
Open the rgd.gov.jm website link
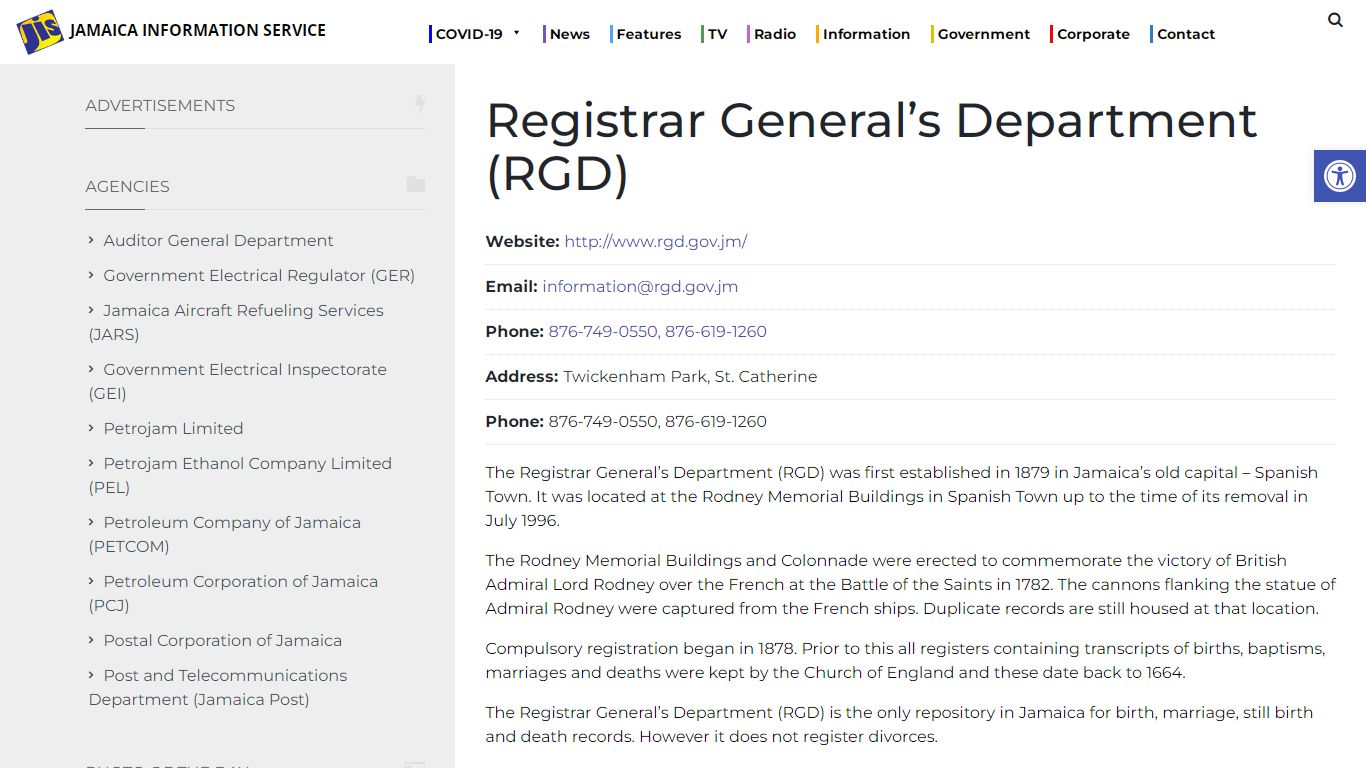pos(656,241)
